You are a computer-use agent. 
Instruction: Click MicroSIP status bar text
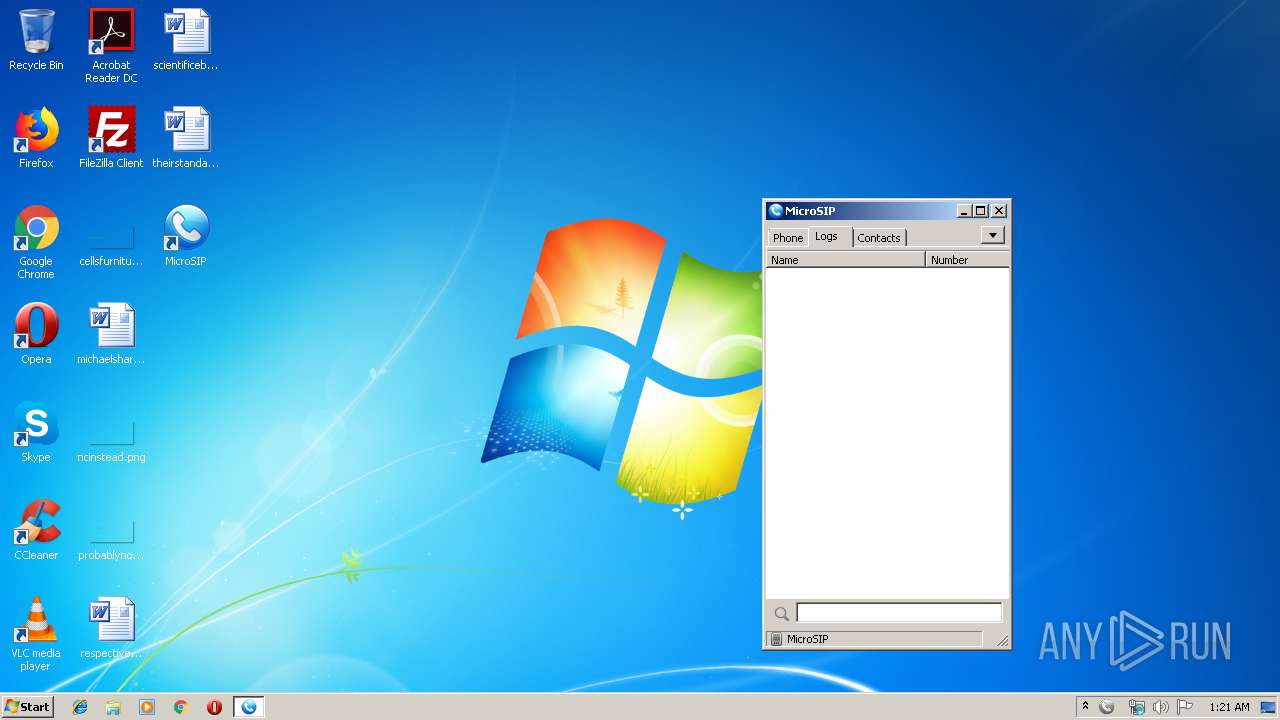tap(807, 639)
